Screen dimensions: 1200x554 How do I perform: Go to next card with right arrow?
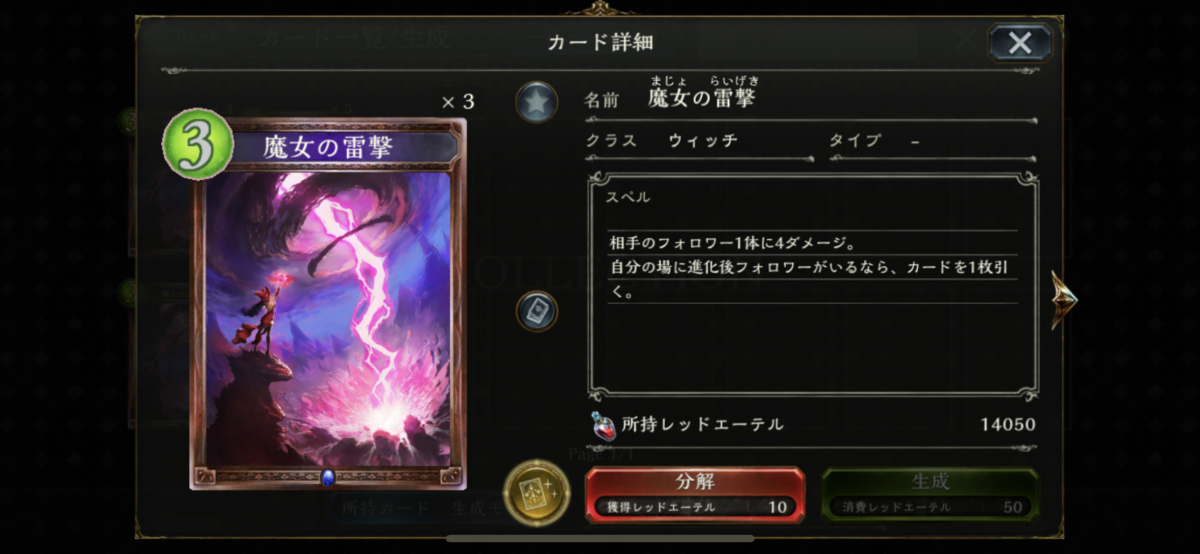(1063, 299)
